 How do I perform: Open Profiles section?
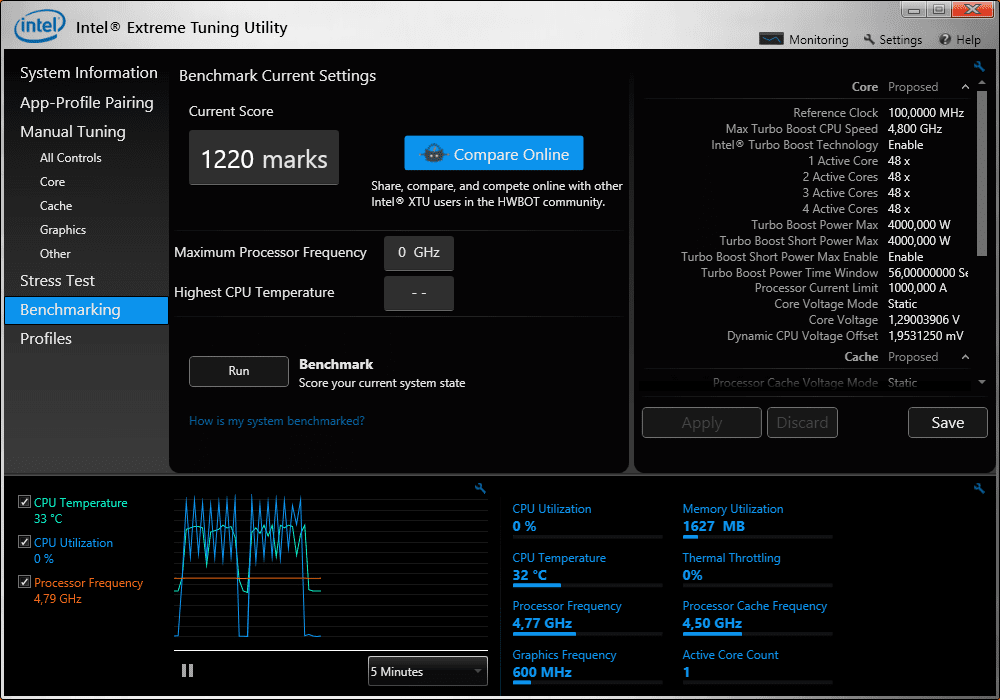pos(46,339)
